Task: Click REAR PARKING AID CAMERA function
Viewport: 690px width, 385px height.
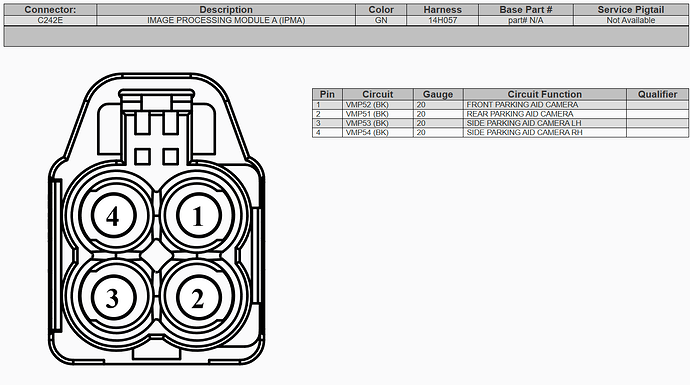Action: (x=520, y=114)
